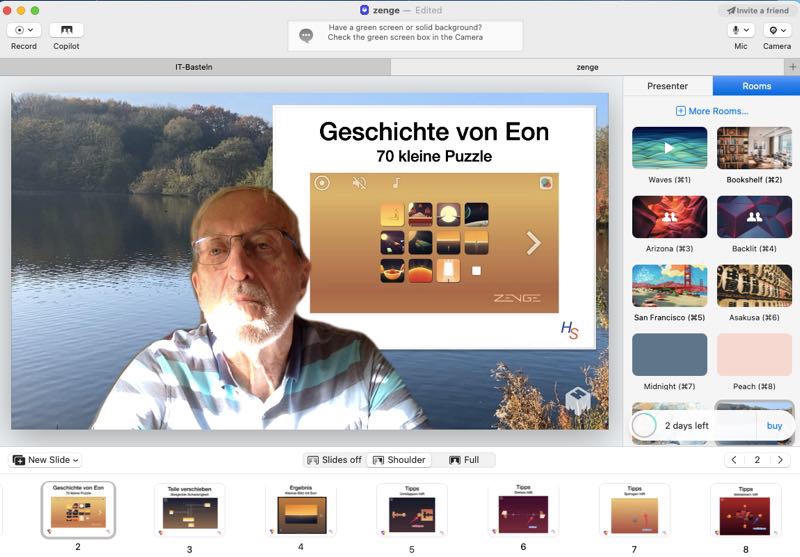800x557 pixels.
Task: Go to the previous slide arrow
Action: (734, 460)
